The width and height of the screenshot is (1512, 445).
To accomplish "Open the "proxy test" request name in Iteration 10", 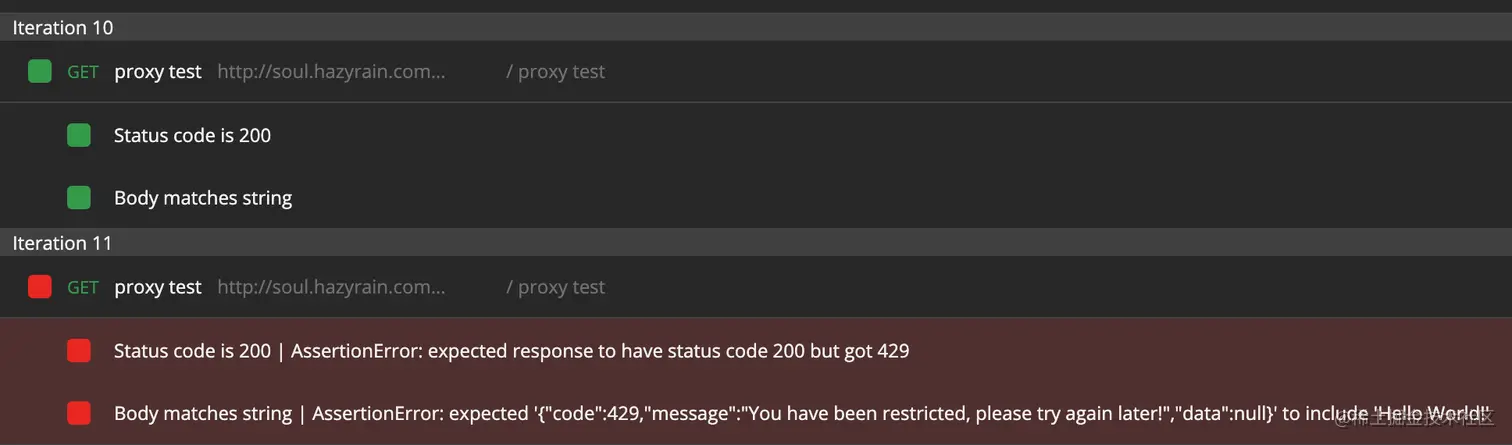I will [x=158, y=72].
